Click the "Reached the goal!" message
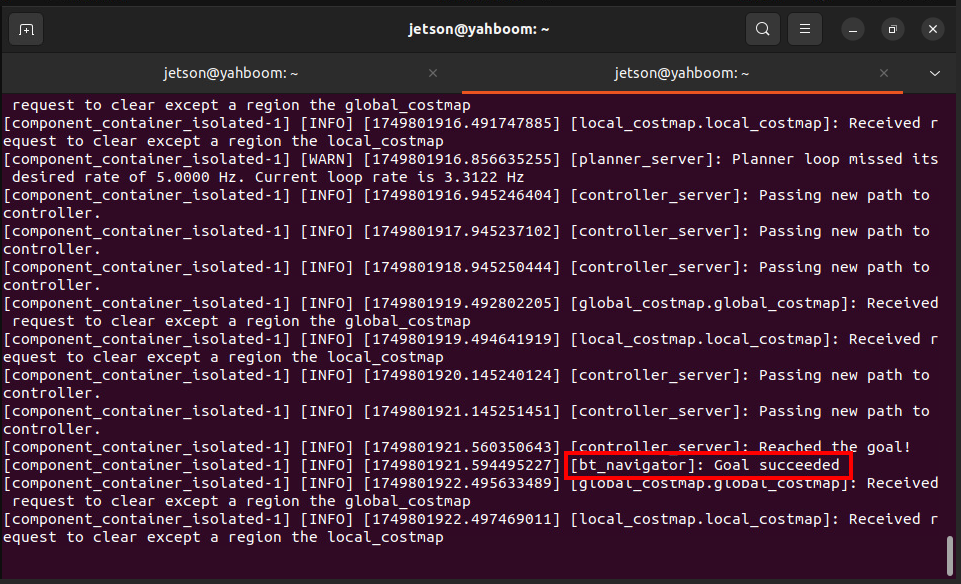This screenshot has width=961, height=584. click(x=835, y=447)
